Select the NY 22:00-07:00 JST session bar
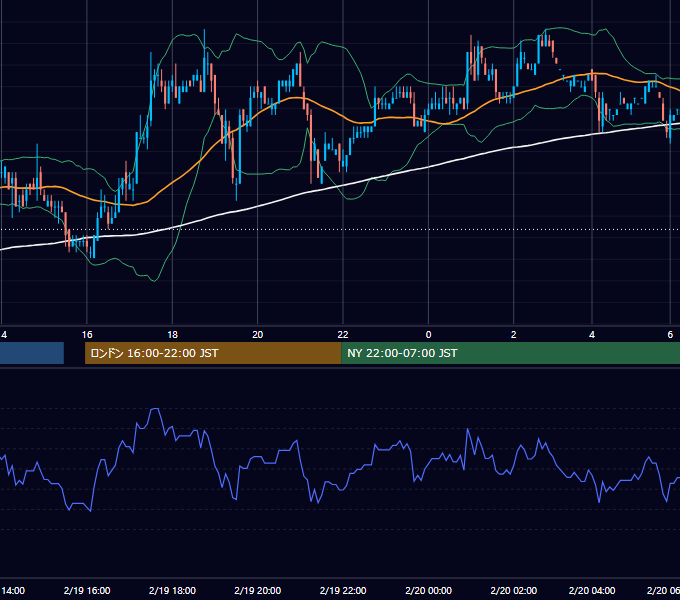 pyautogui.click(x=510, y=353)
